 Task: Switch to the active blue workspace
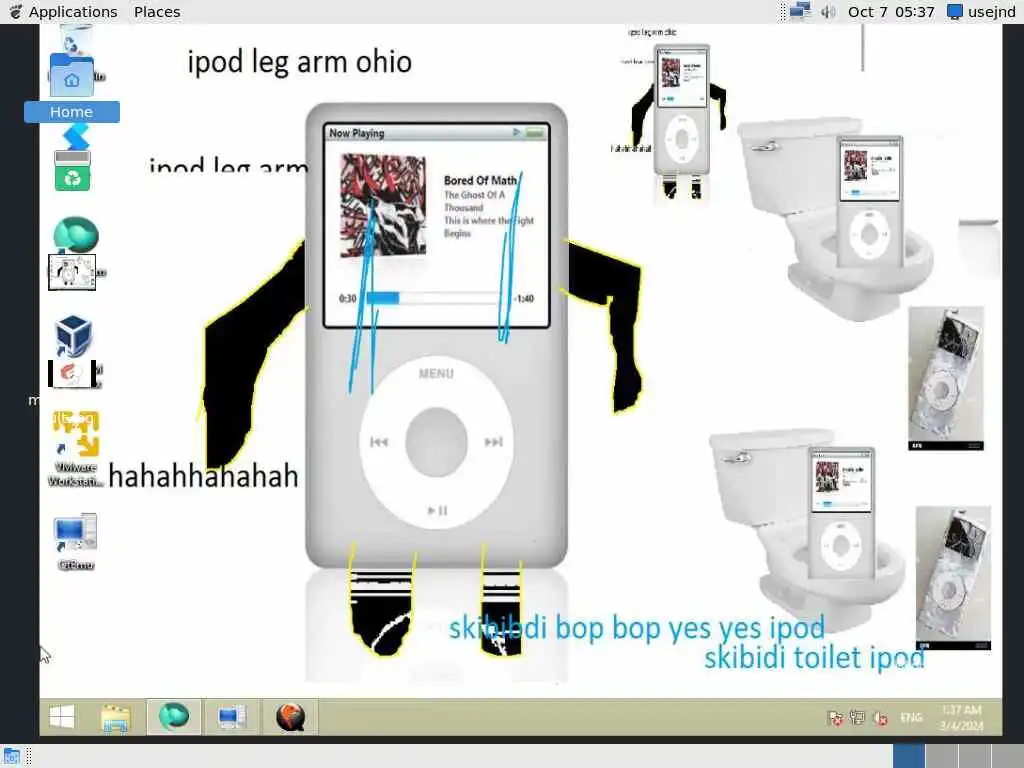909,756
